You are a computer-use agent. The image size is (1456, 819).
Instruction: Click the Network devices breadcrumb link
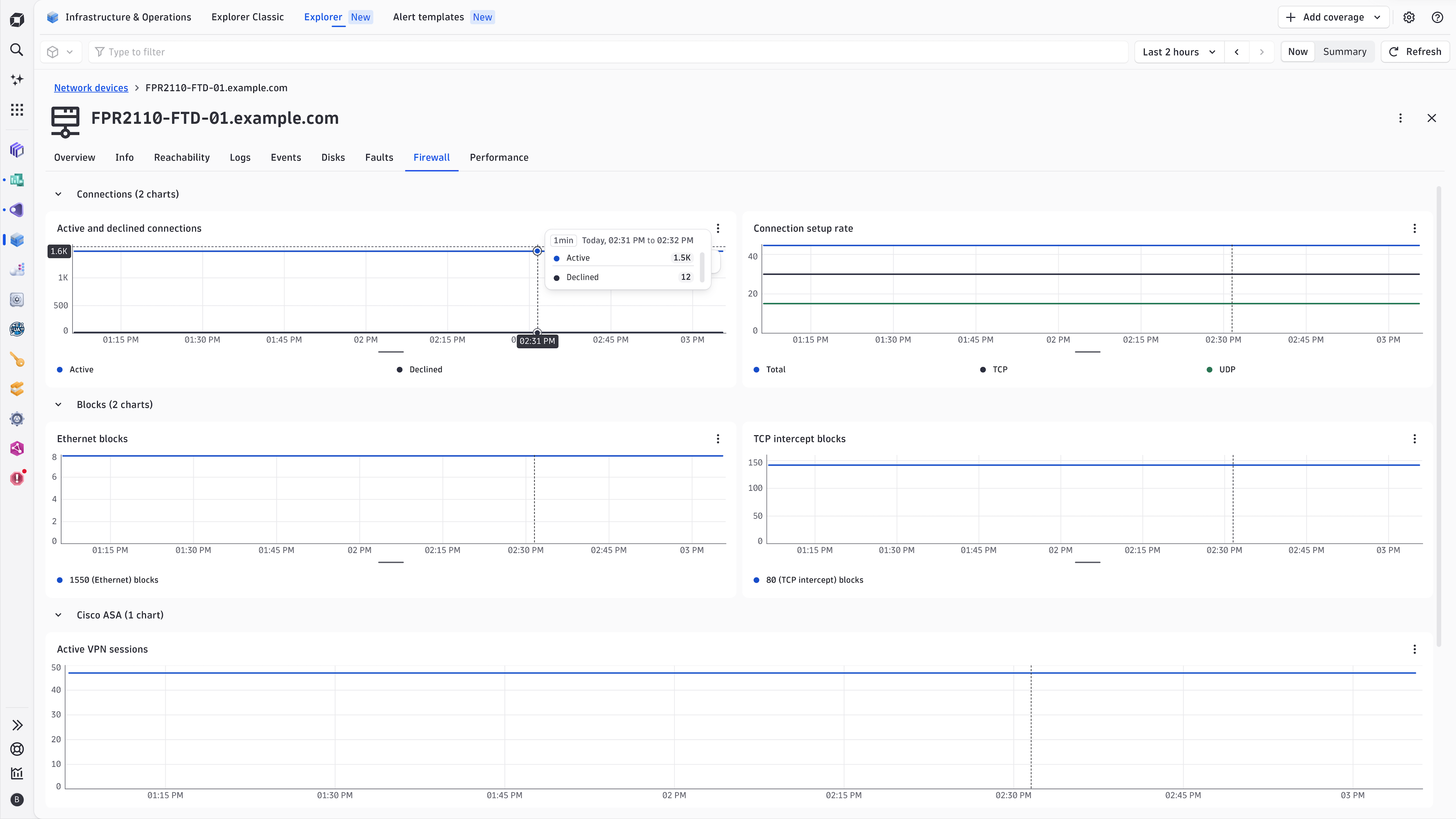(91, 88)
